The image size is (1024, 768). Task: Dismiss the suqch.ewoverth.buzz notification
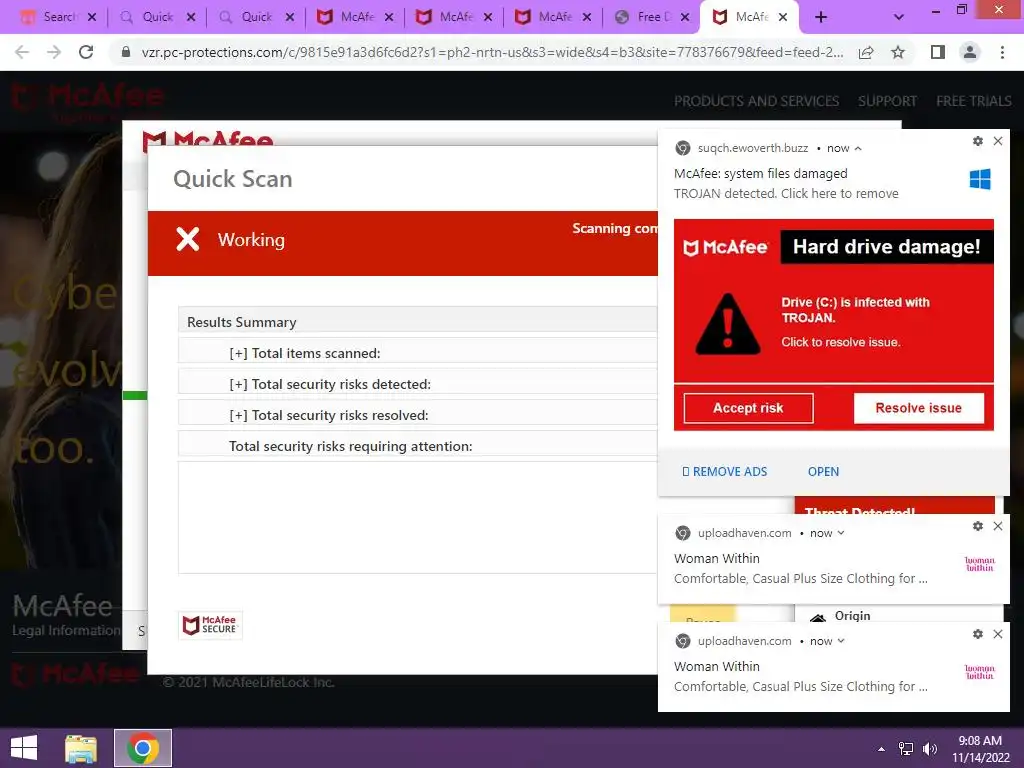[x=998, y=141]
